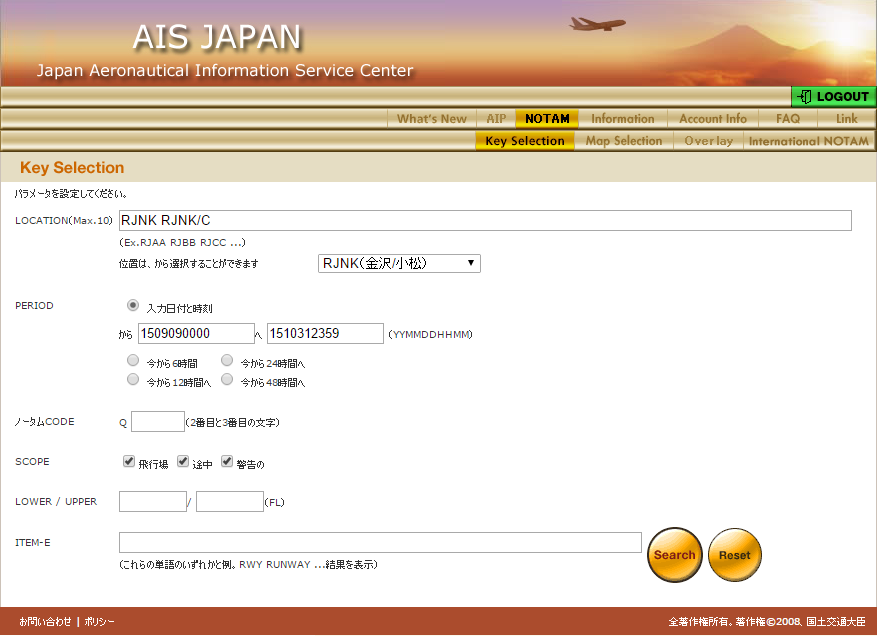Select the 6 hours from now radio
The height and width of the screenshot is (636, 877).
point(133,360)
